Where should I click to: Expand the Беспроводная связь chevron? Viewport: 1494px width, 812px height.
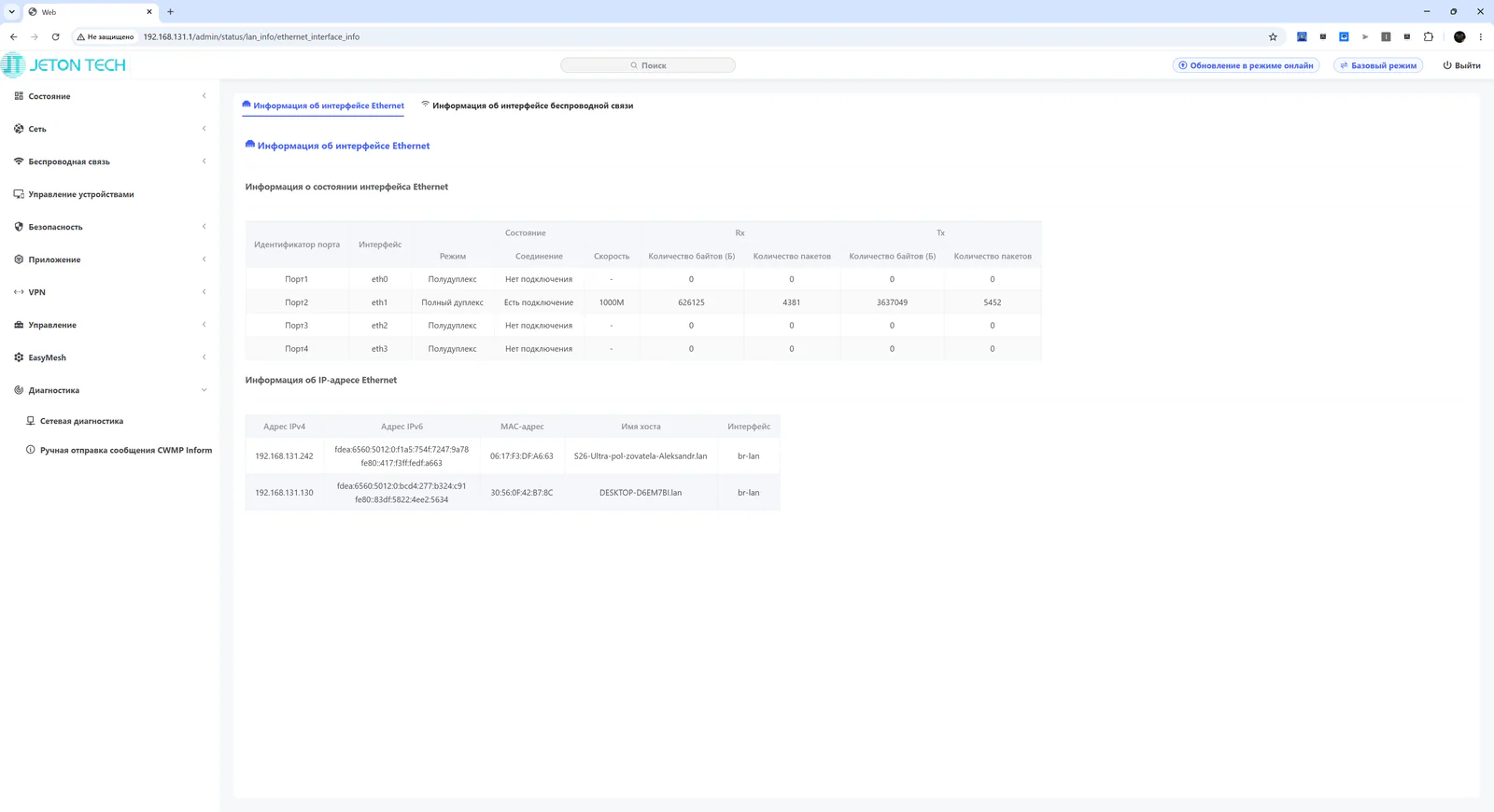pos(204,161)
